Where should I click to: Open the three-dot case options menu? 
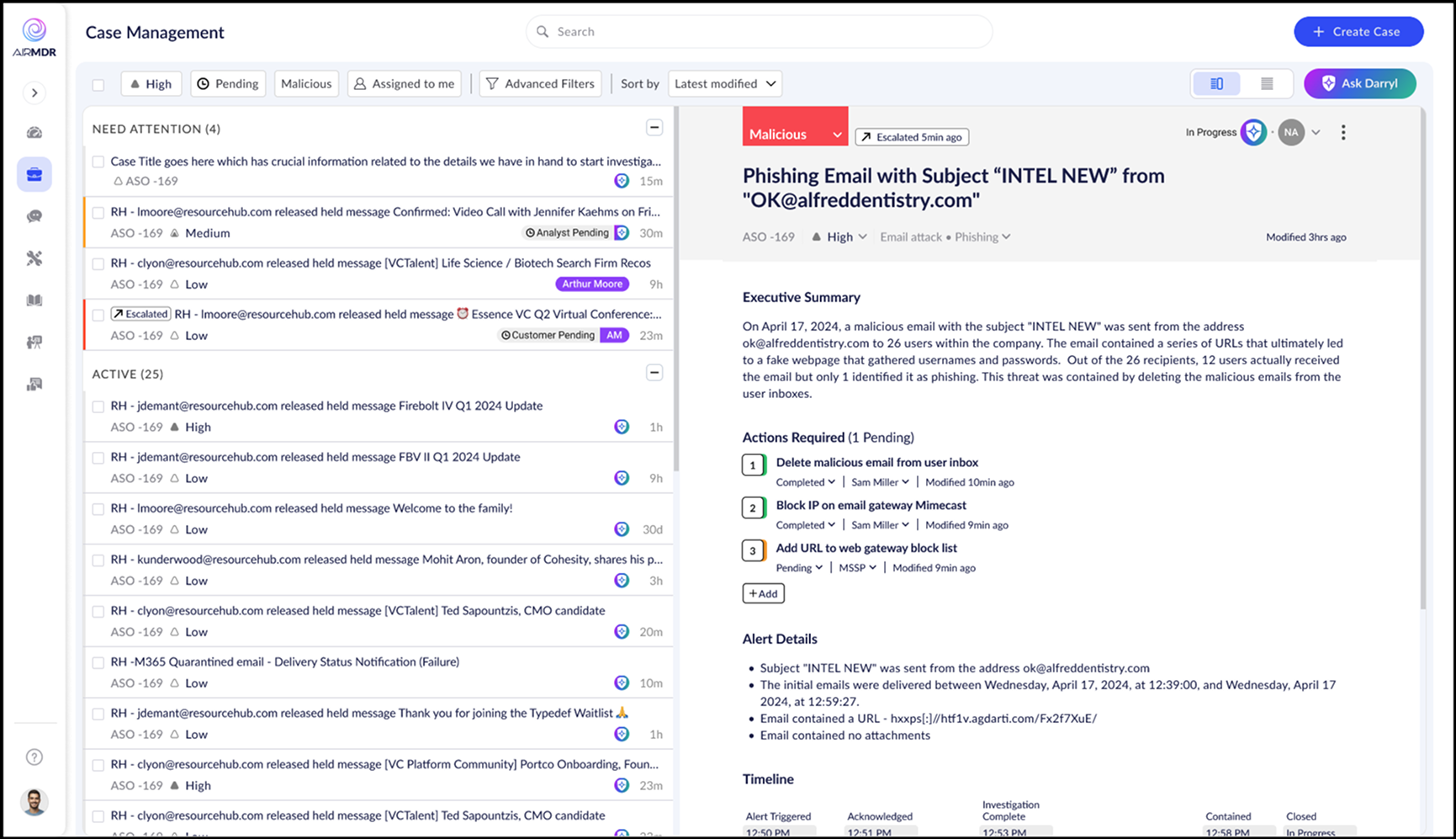tap(1342, 132)
